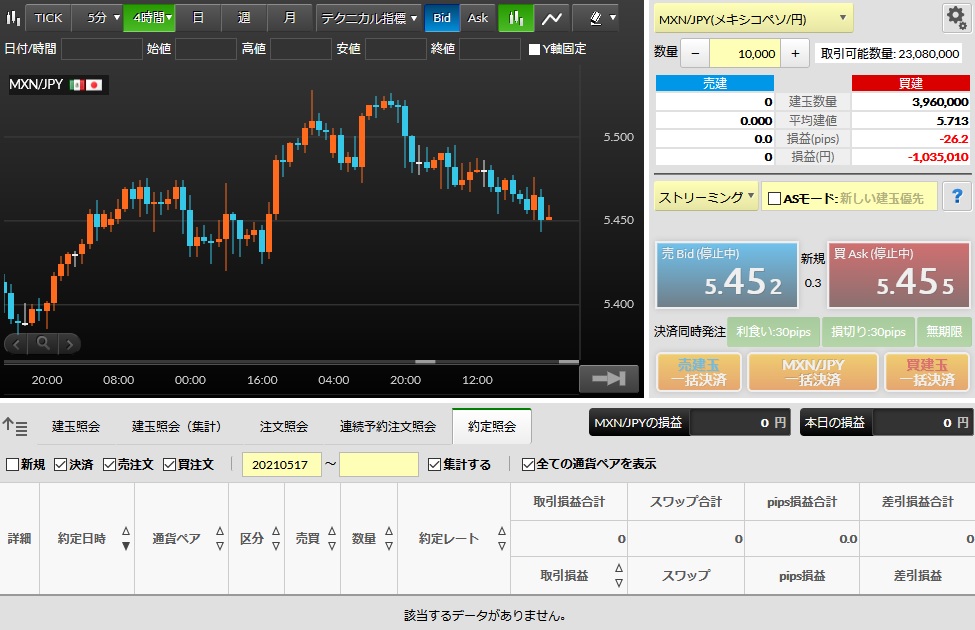Viewport: 975px width, 630px height.
Task: Check the 新規 filter checkbox
Action: coord(12,465)
